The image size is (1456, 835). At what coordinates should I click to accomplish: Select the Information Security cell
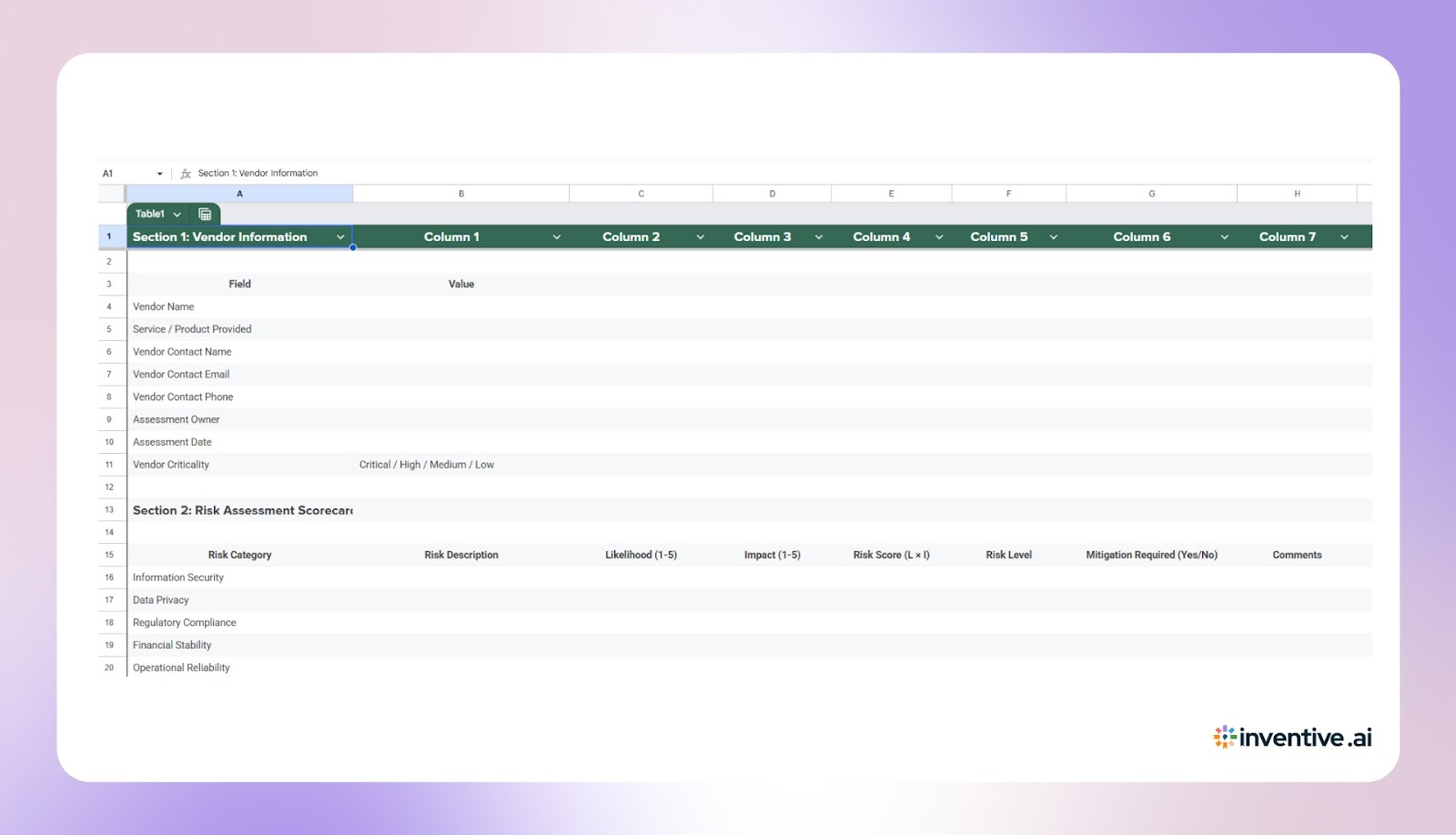178,577
